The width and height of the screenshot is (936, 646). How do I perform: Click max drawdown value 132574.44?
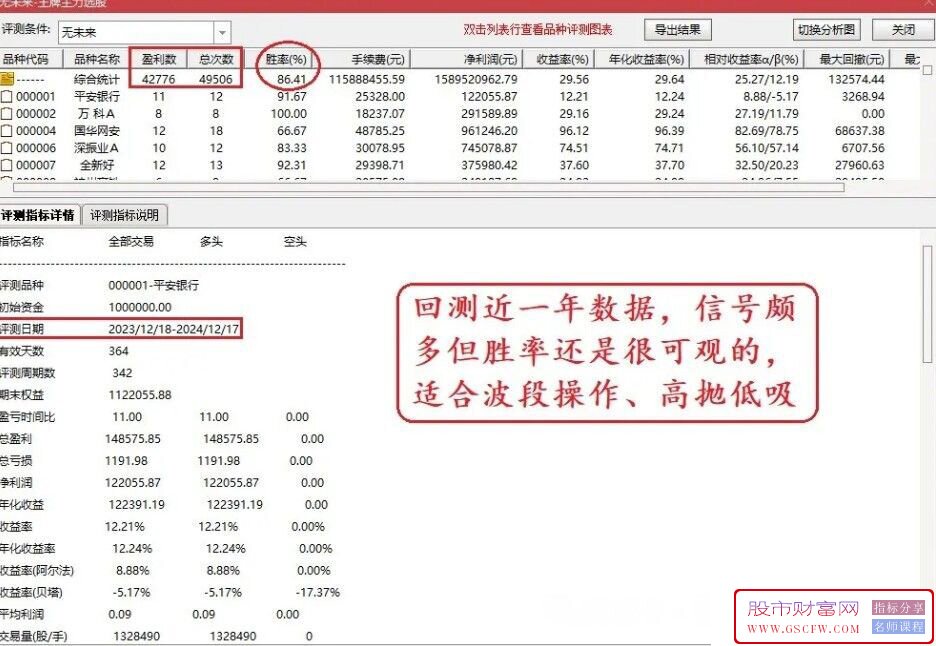pos(857,79)
